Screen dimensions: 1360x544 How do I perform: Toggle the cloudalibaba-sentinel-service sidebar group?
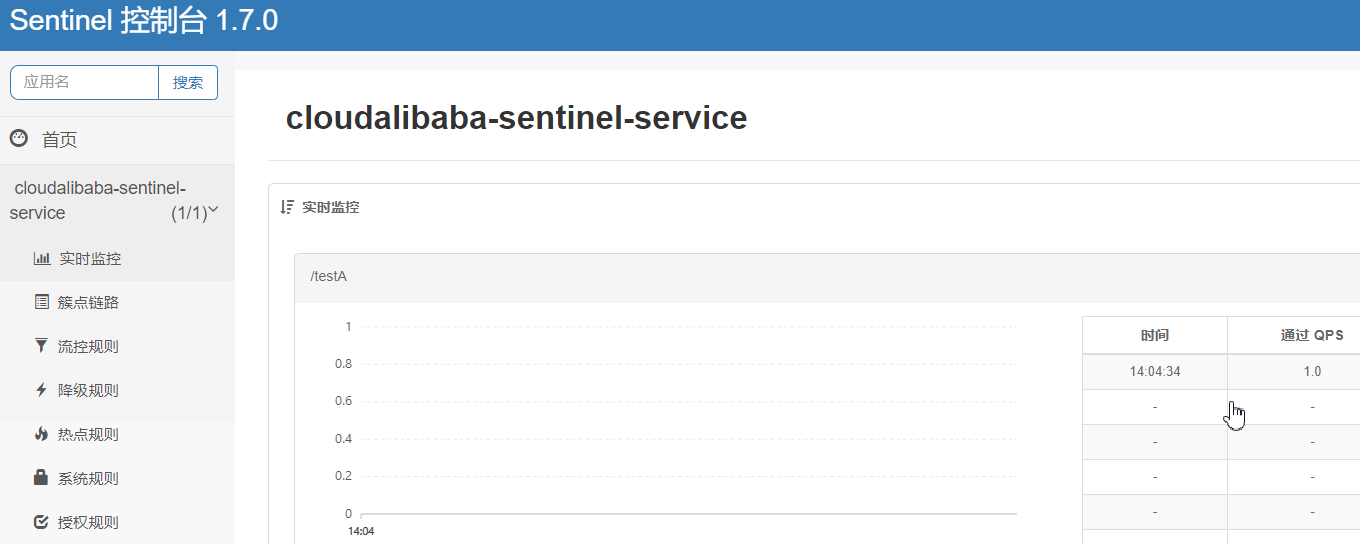(100, 200)
